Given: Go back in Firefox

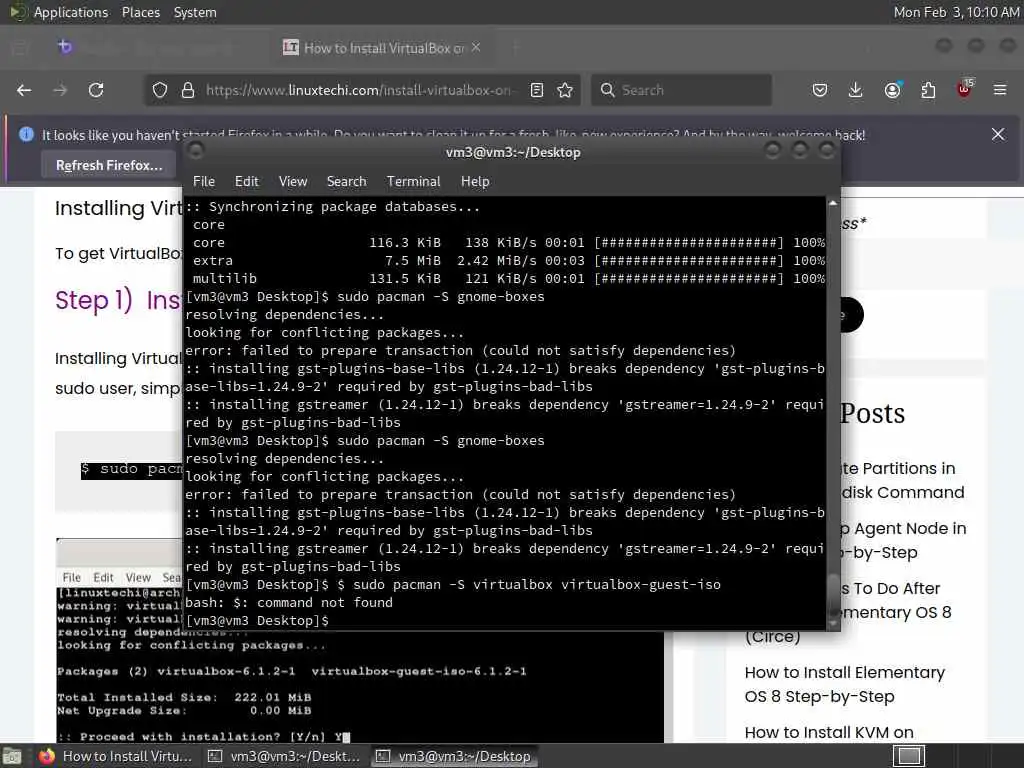Looking at the screenshot, I should coord(24,90).
